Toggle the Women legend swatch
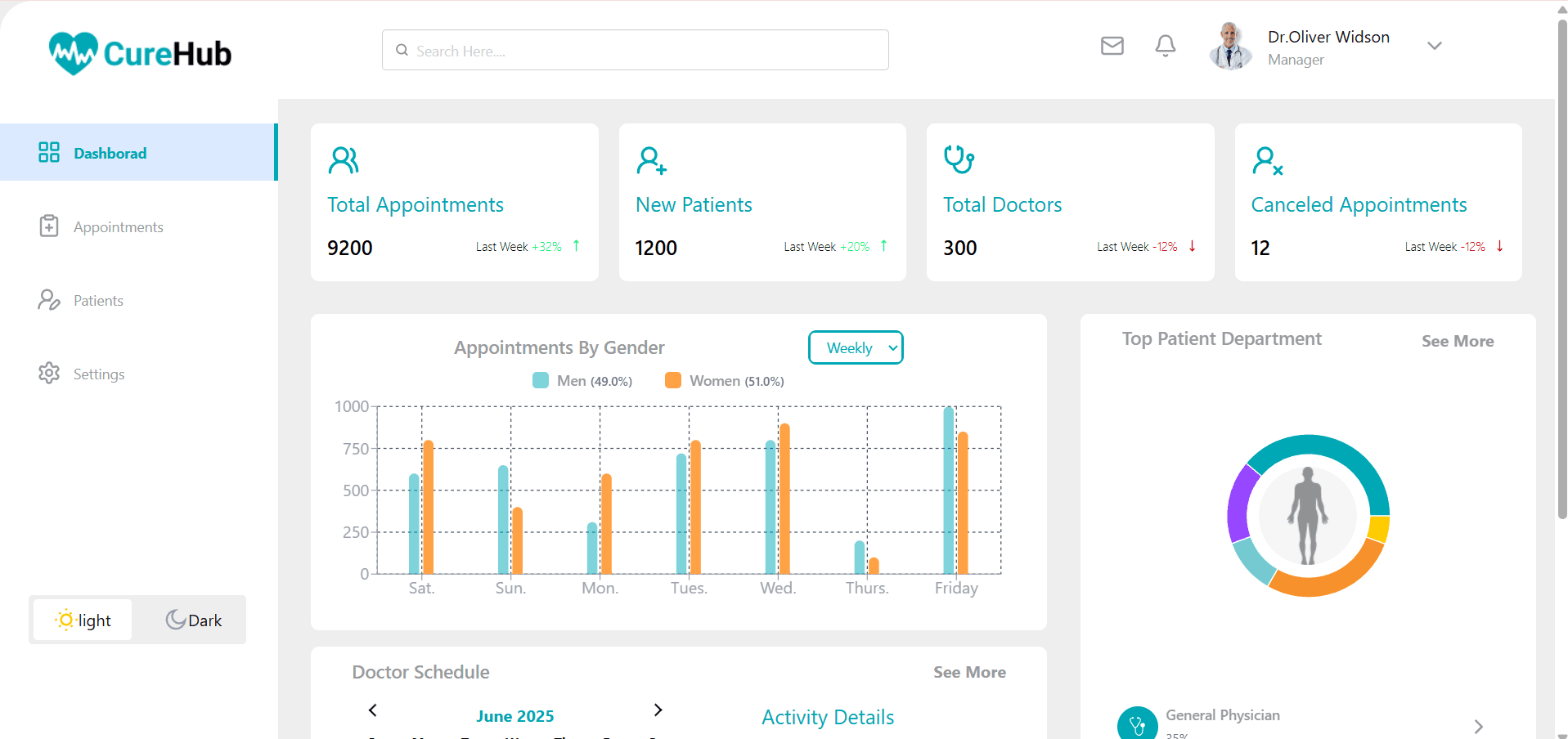The width and height of the screenshot is (1568, 739). 673,380
